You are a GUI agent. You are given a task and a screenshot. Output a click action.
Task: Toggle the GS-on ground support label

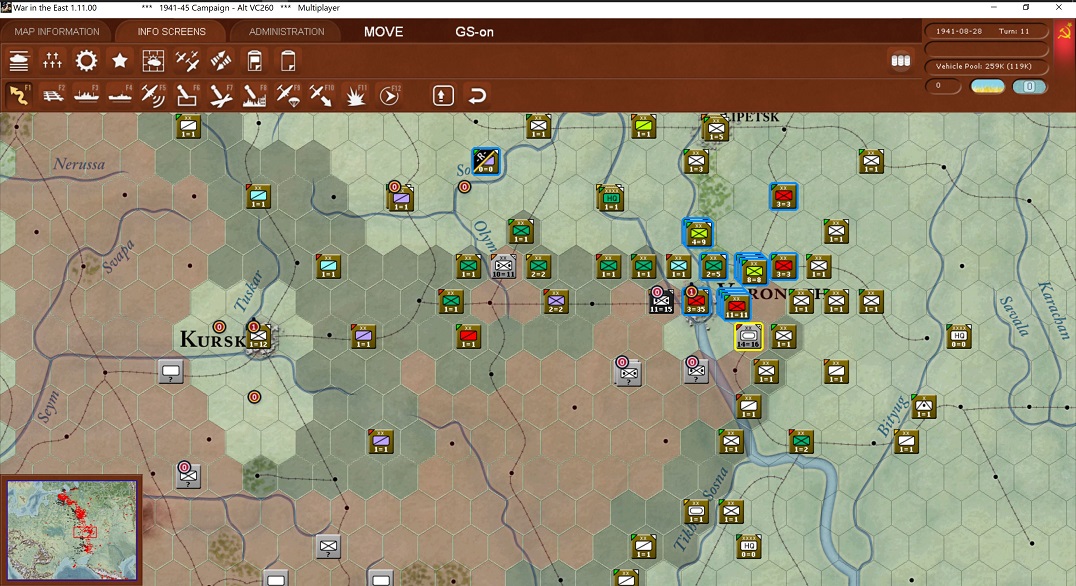pos(474,32)
